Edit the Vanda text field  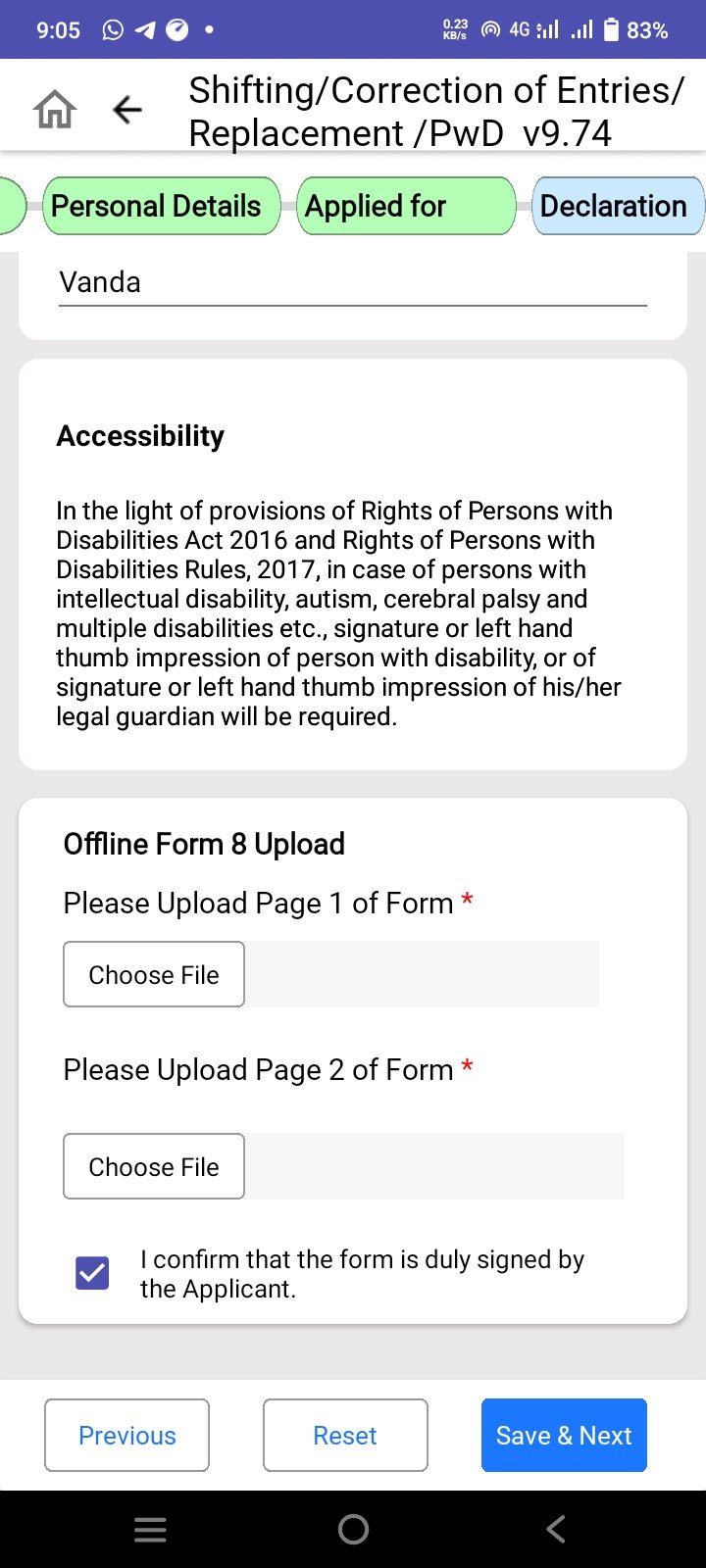click(353, 283)
